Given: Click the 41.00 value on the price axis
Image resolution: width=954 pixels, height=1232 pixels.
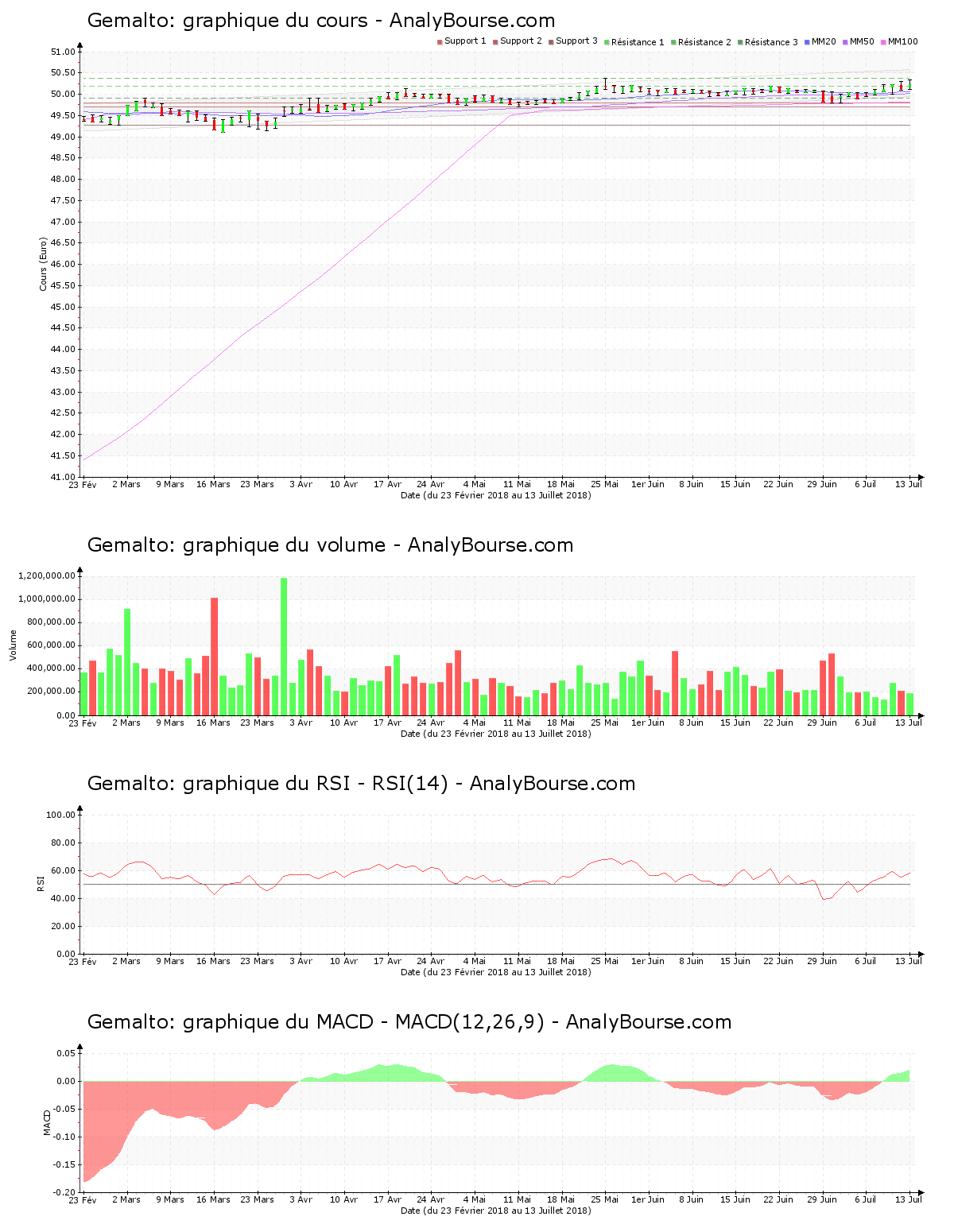Looking at the screenshot, I should coord(63,478).
